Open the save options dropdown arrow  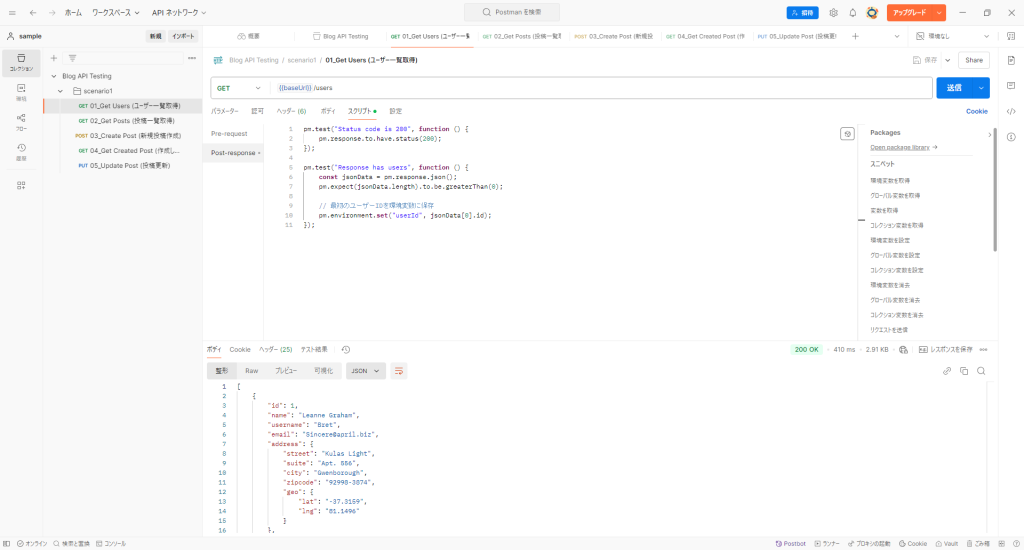948,60
